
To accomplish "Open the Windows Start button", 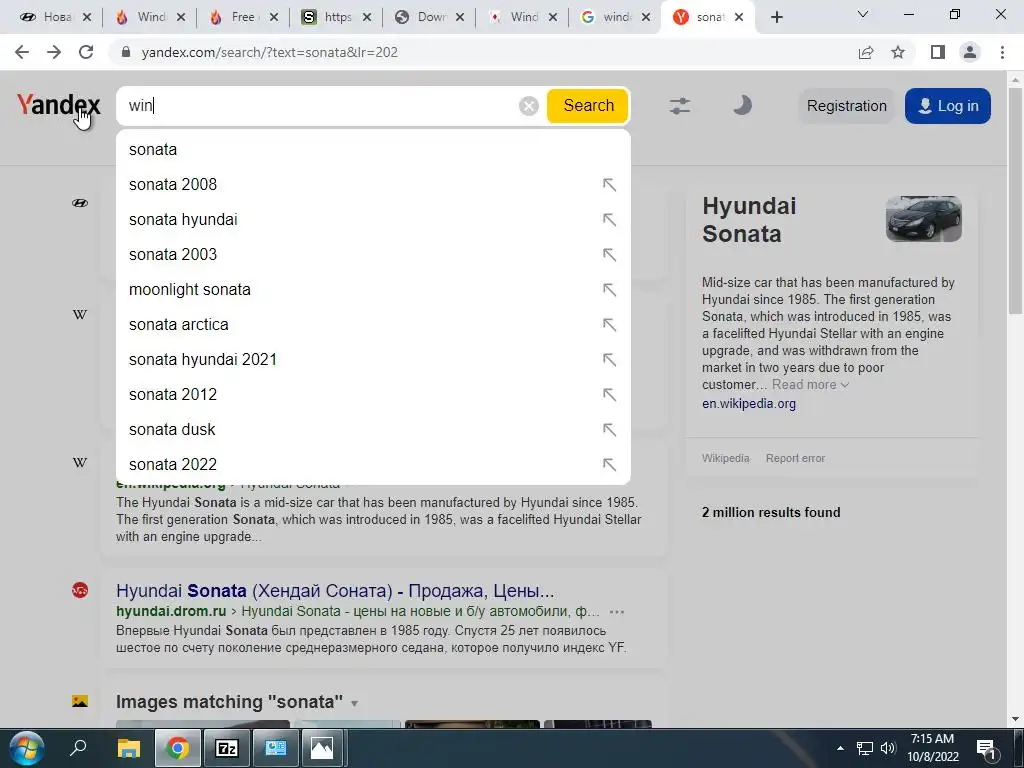I will click(26, 748).
